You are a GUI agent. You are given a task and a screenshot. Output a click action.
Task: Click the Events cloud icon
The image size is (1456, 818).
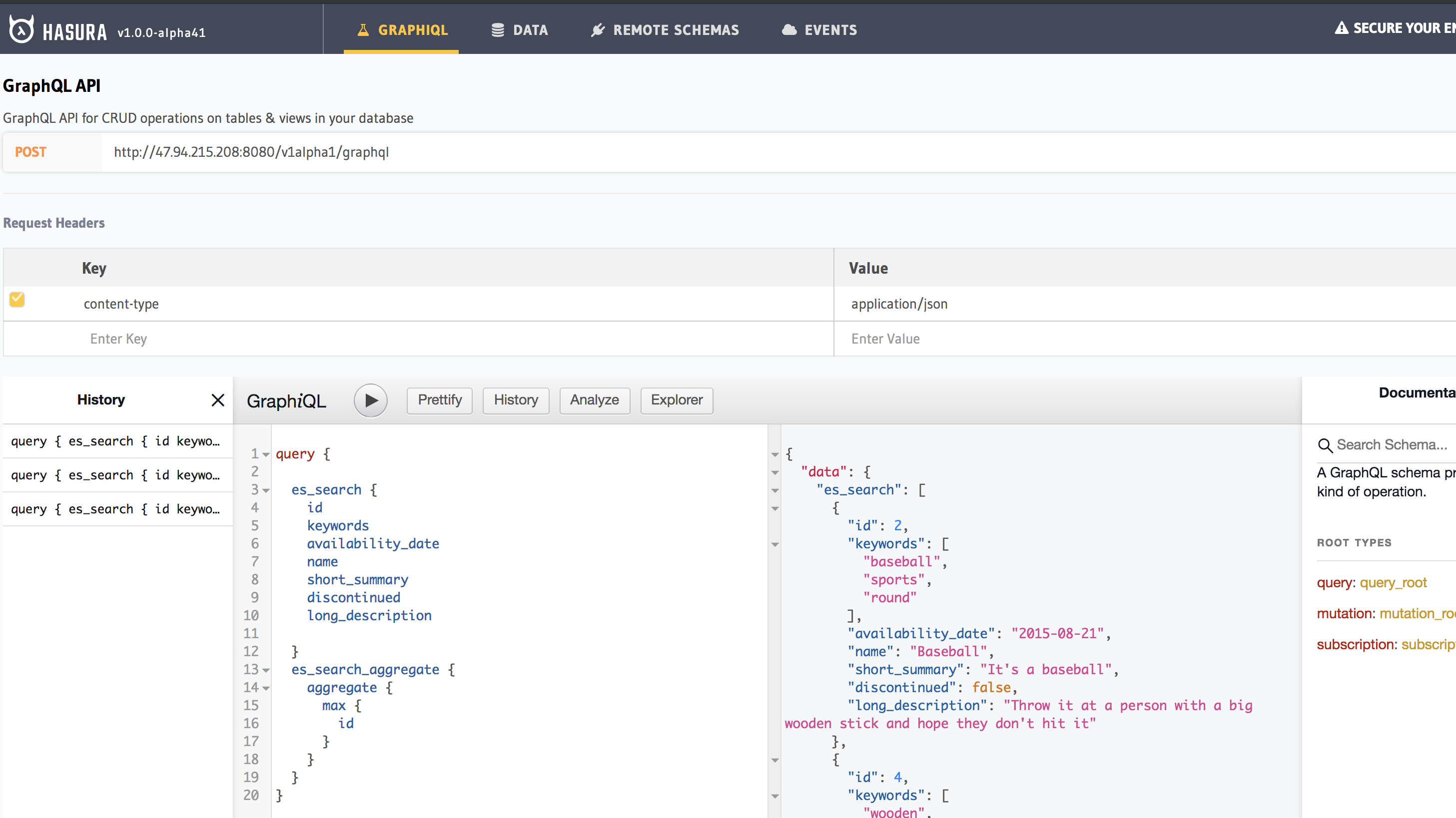789,30
